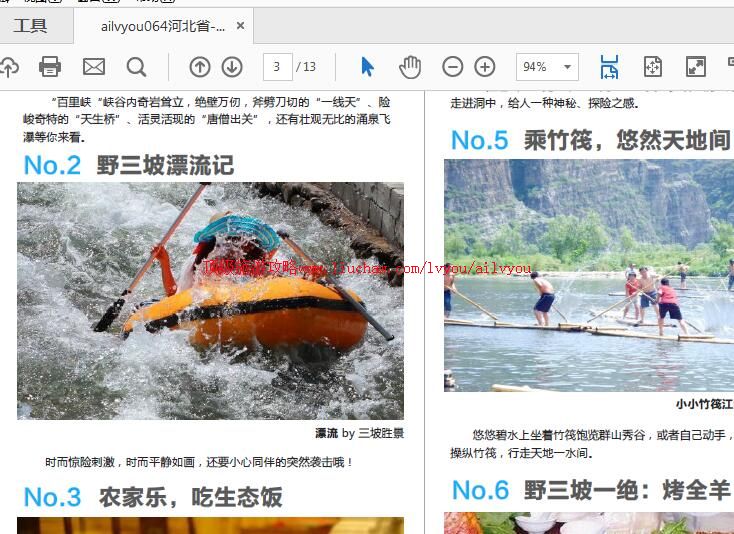
Task: Print the document using the printer icon
Action: pos(50,67)
